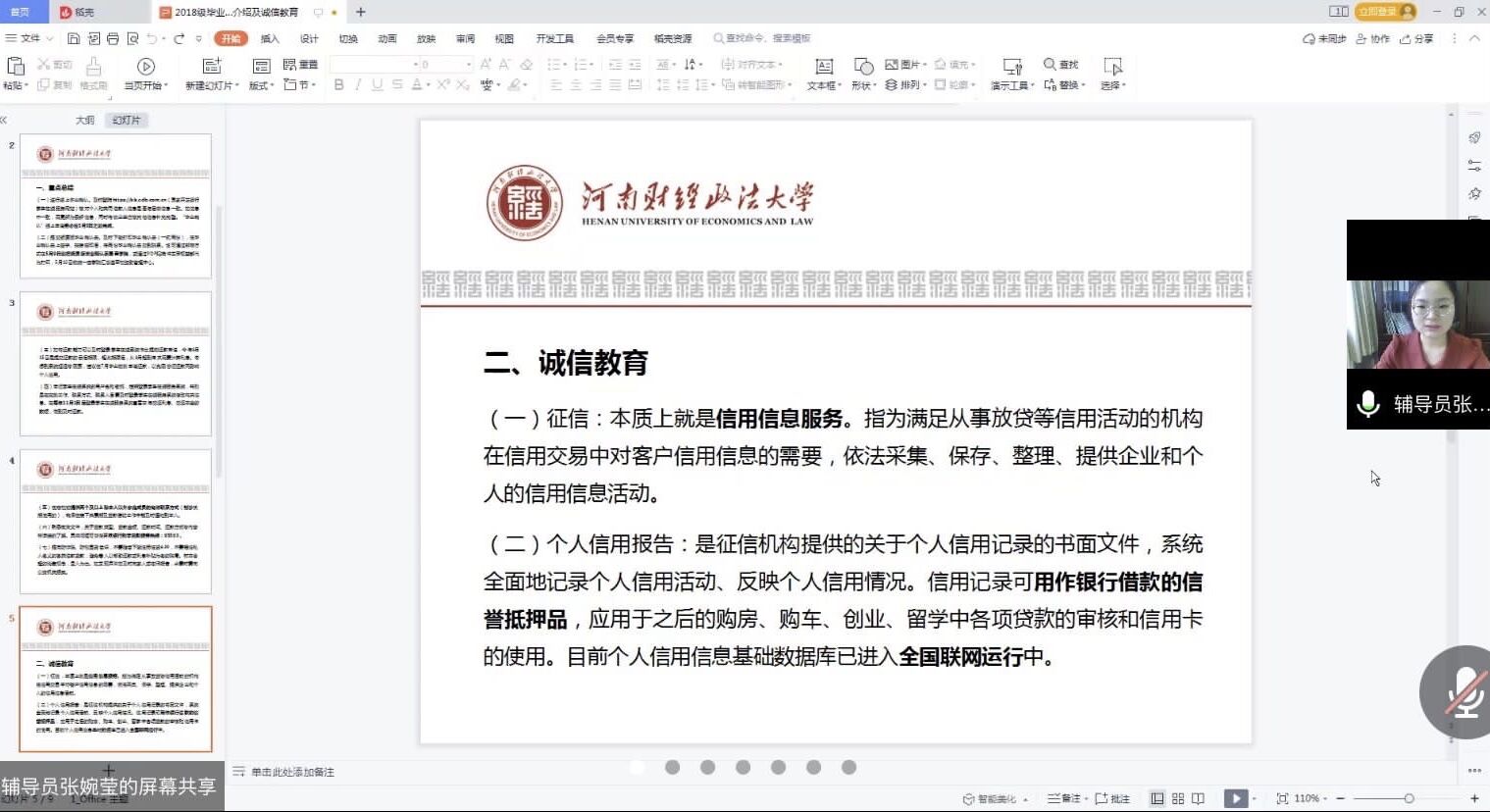Image resolution: width=1490 pixels, height=812 pixels.
Task: Click the Collaborate button
Action: click(1373, 38)
